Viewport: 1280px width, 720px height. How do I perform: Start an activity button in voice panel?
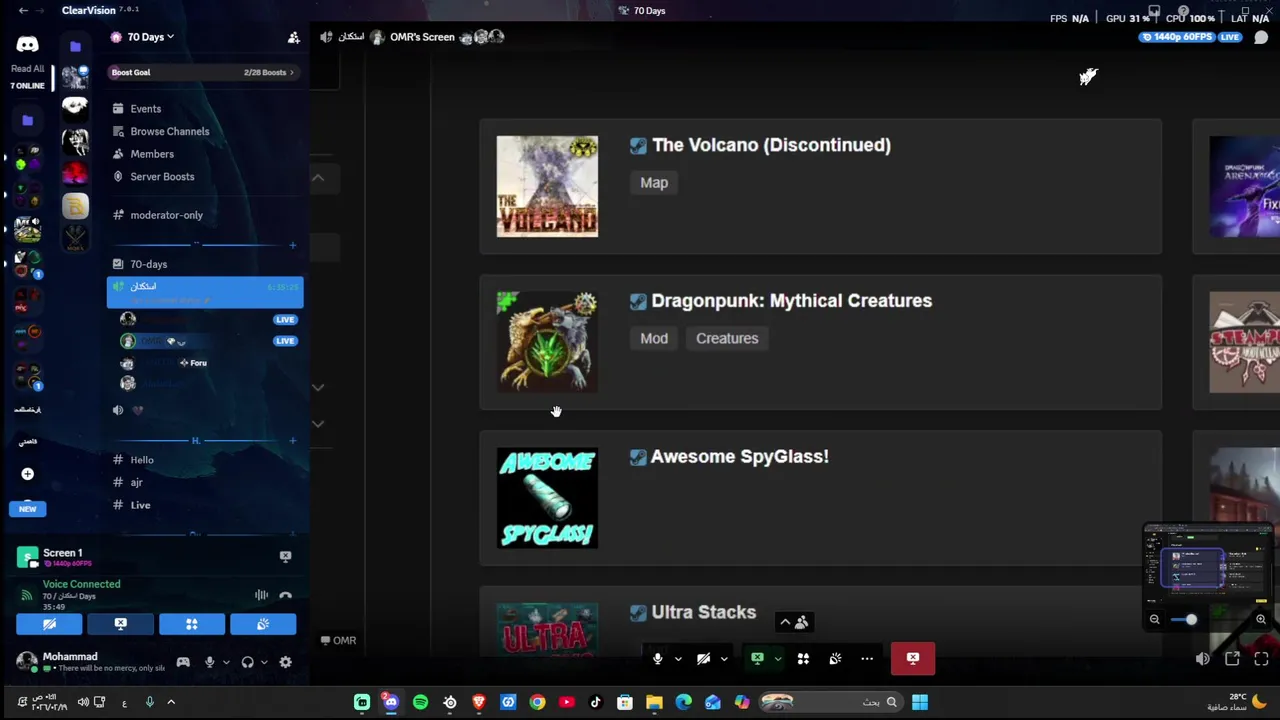[x=192, y=624]
